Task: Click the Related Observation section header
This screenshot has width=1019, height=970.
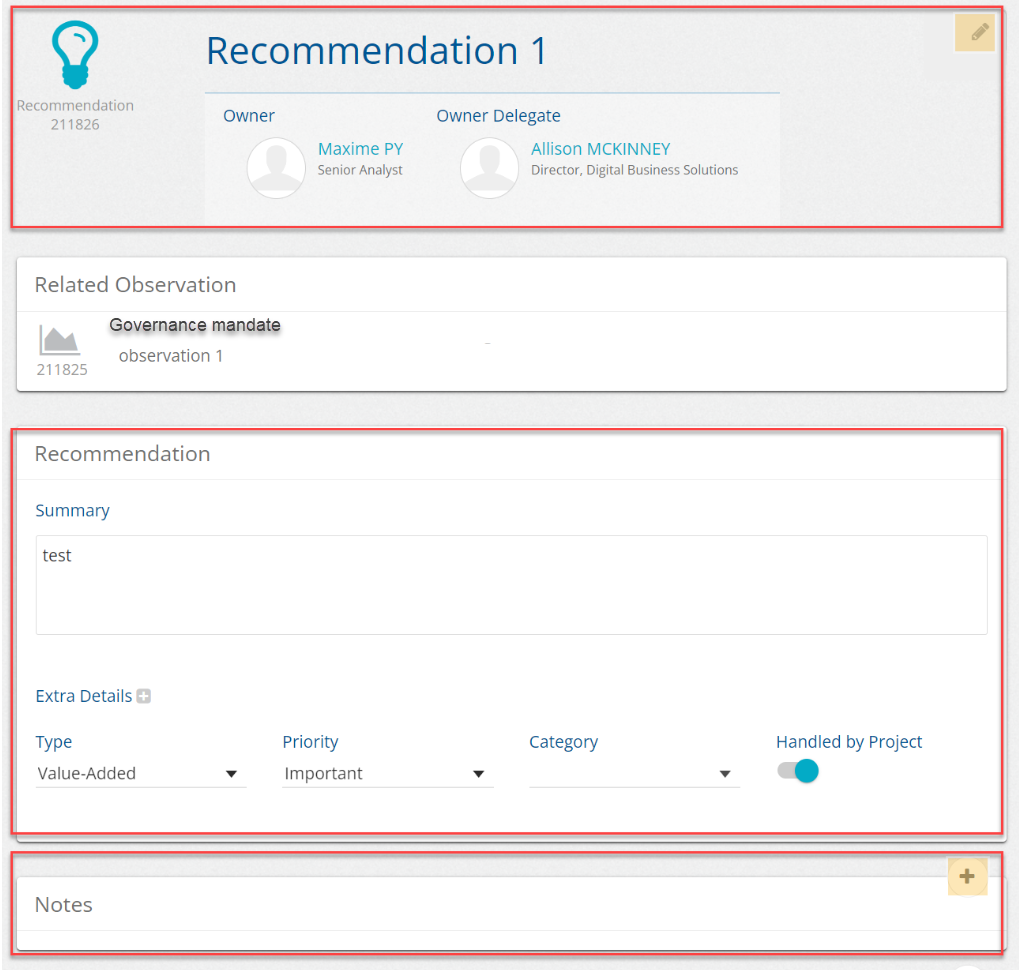Action: click(135, 285)
